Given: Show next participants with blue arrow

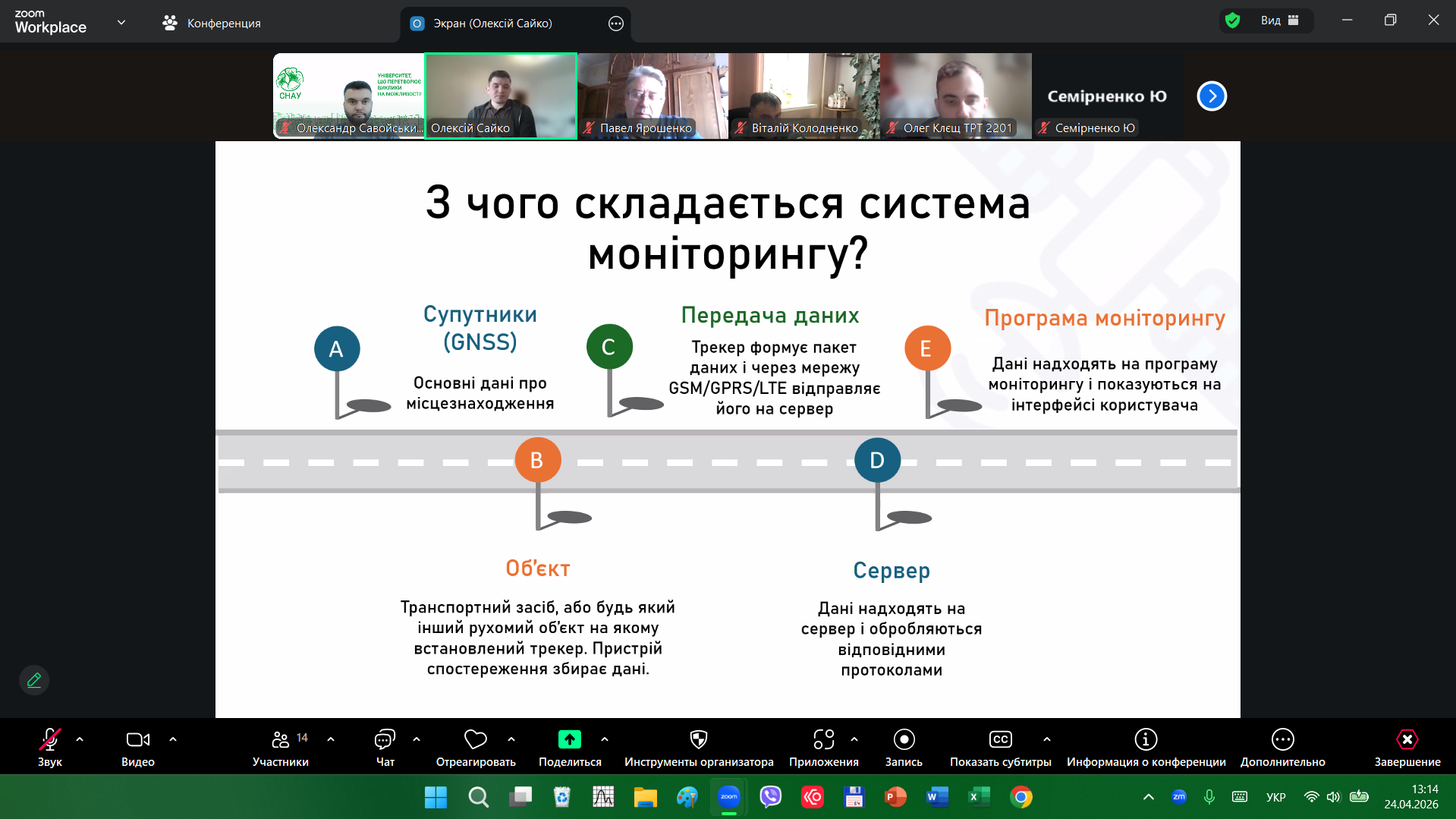Looking at the screenshot, I should pos(1211,96).
